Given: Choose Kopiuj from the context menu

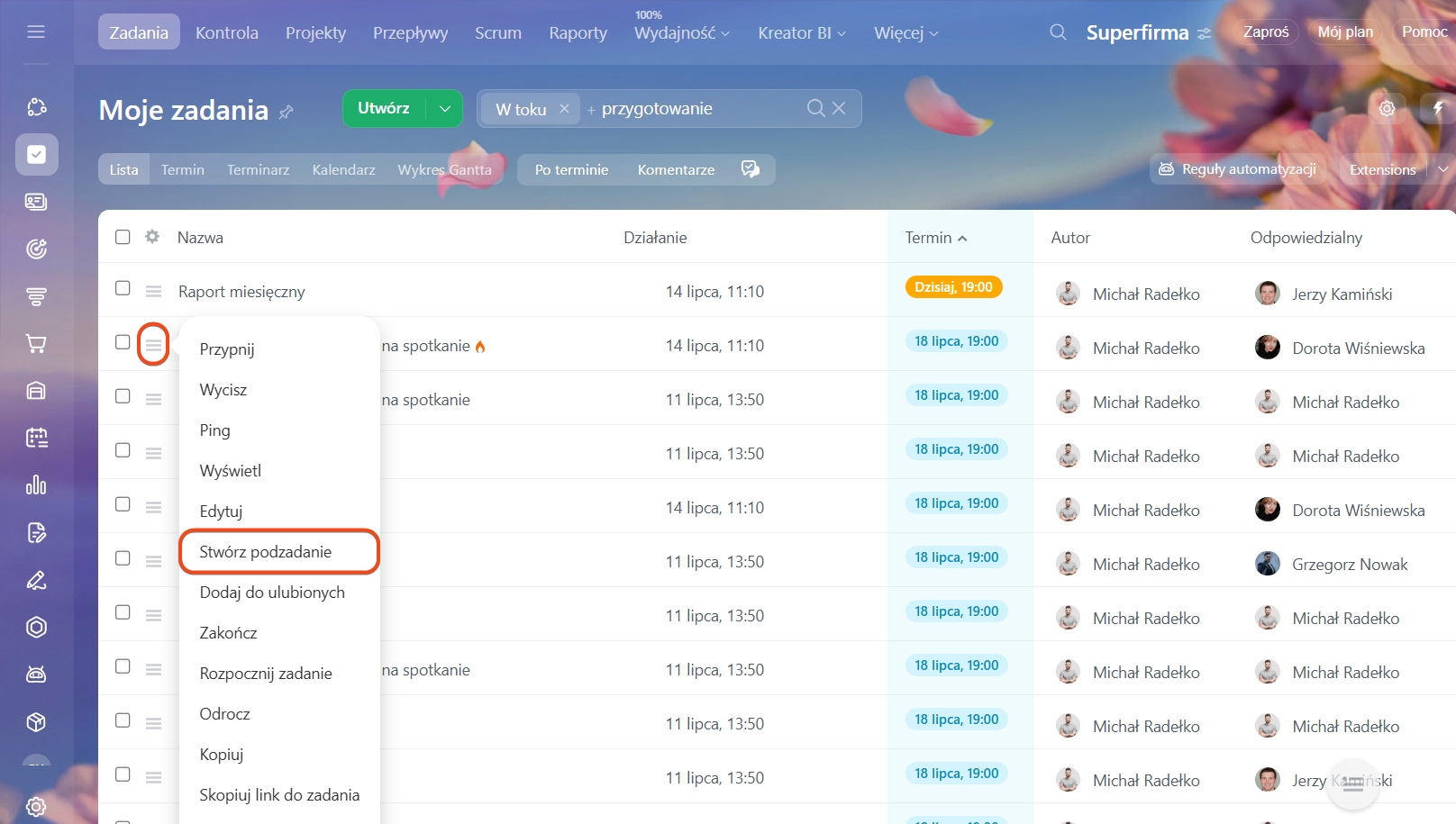Looking at the screenshot, I should pos(222,754).
